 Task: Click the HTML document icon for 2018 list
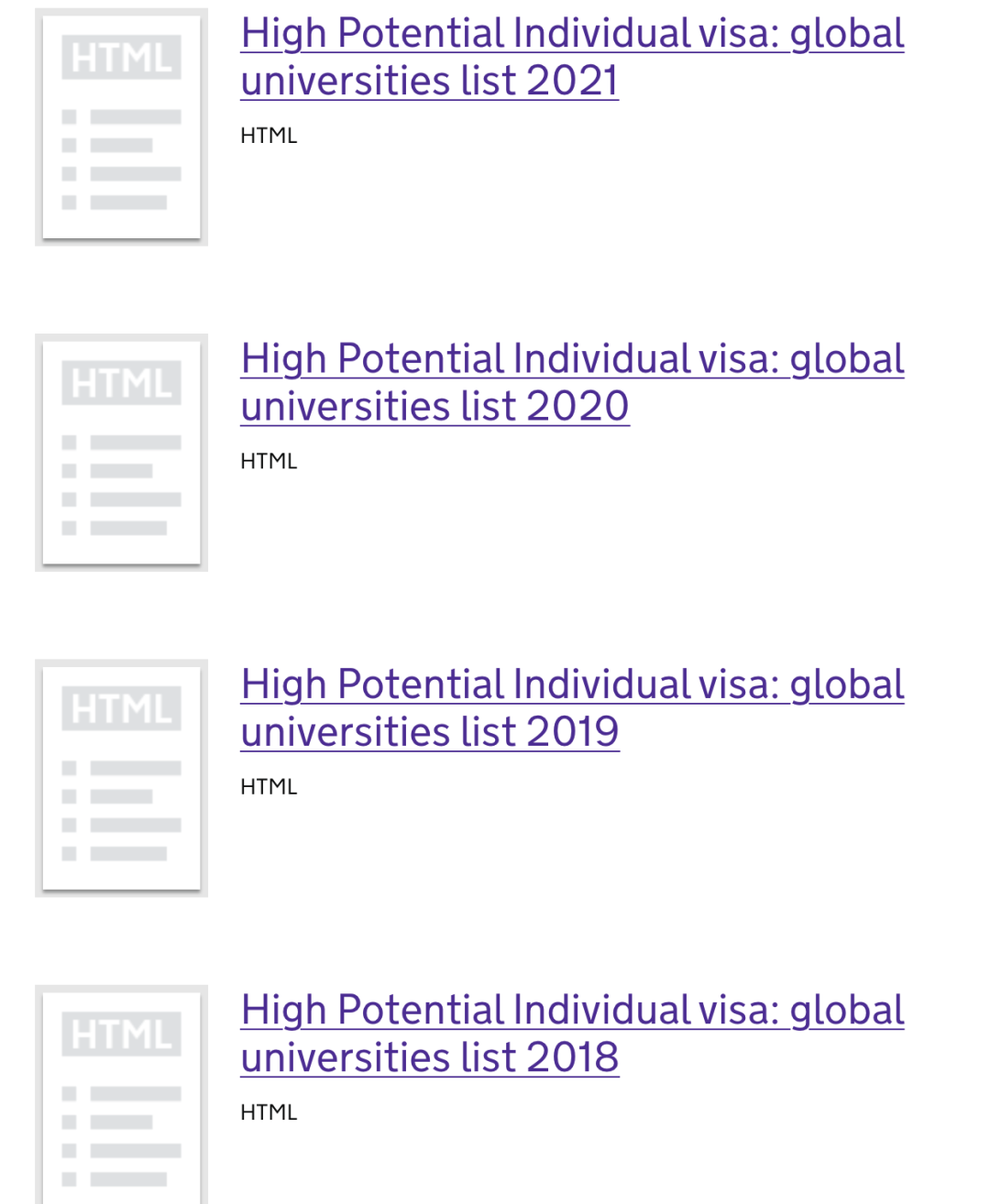click(121, 1094)
